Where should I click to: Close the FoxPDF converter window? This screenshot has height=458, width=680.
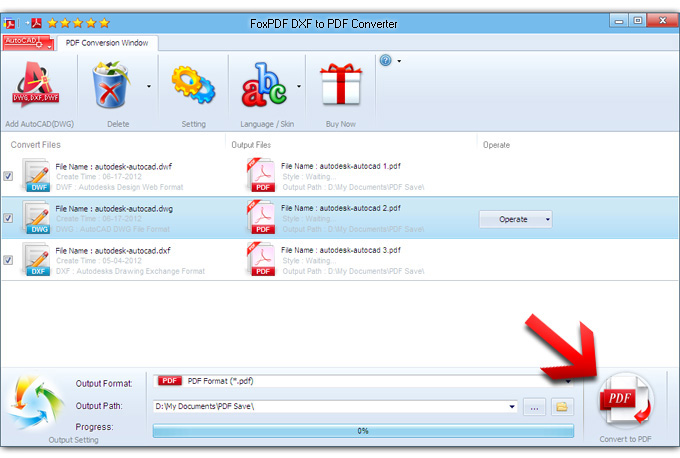pyautogui.click(x=663, y=20)
